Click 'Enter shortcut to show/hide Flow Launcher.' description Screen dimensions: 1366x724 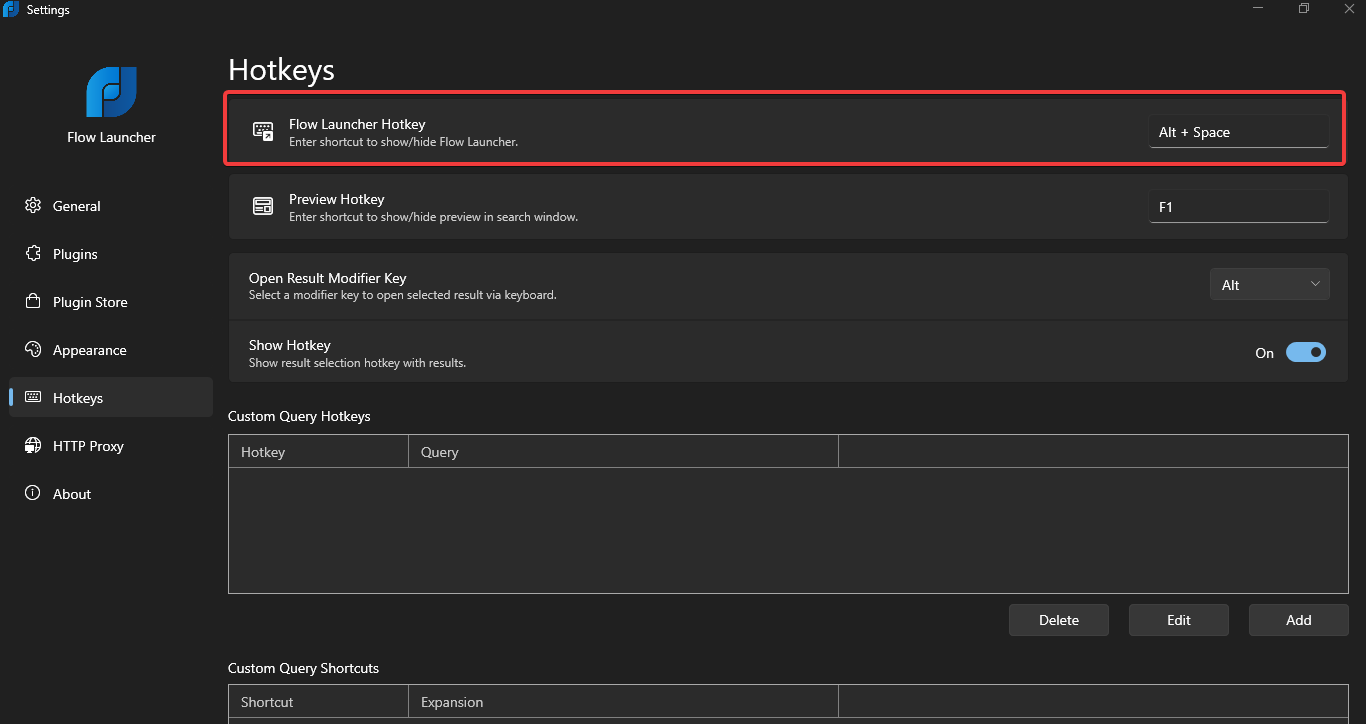point(403,142)
